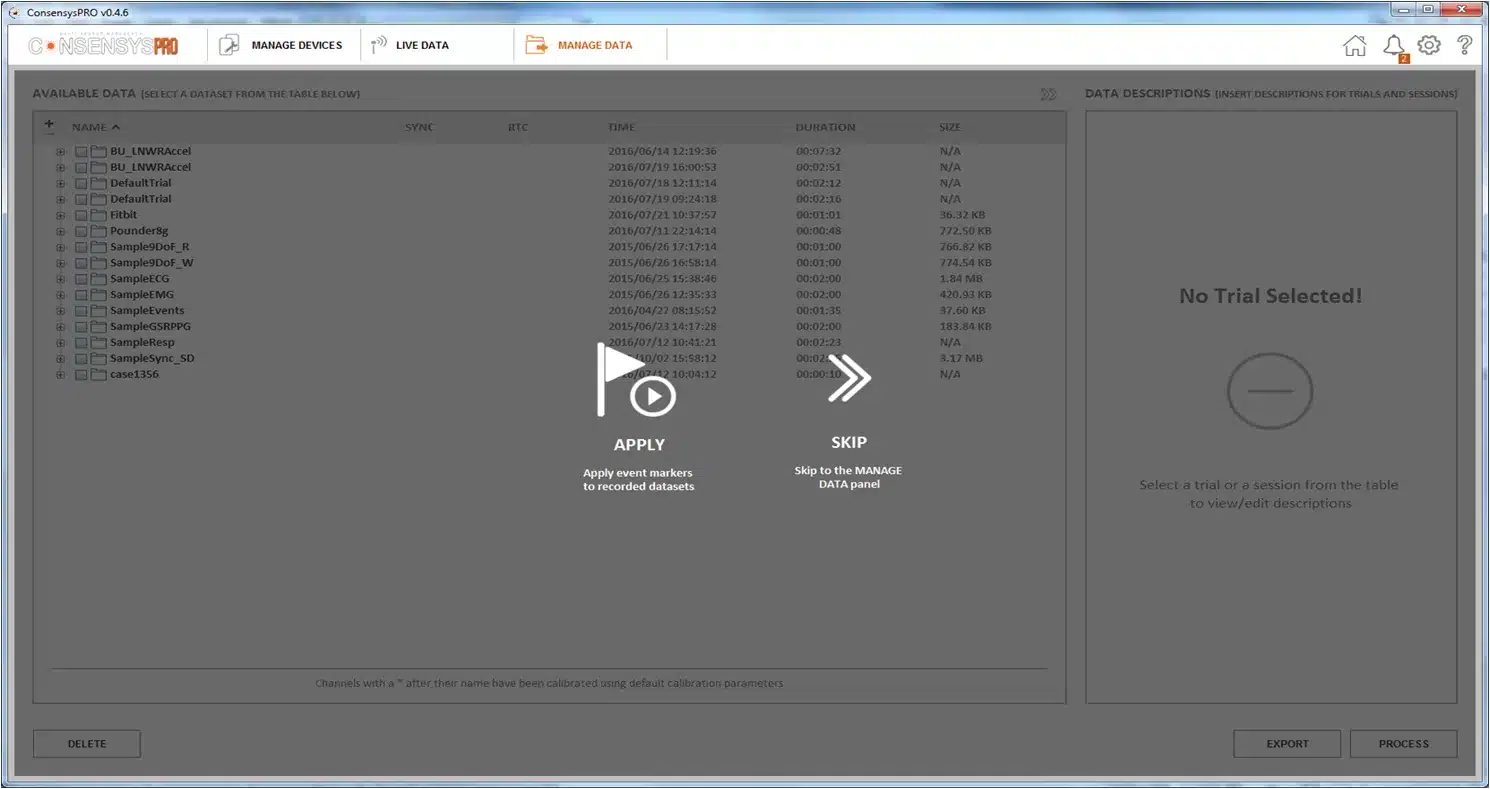Screen dimensions: 1490x789
Task: Expand the SampleECG tree node
Action: coord(60,279)
